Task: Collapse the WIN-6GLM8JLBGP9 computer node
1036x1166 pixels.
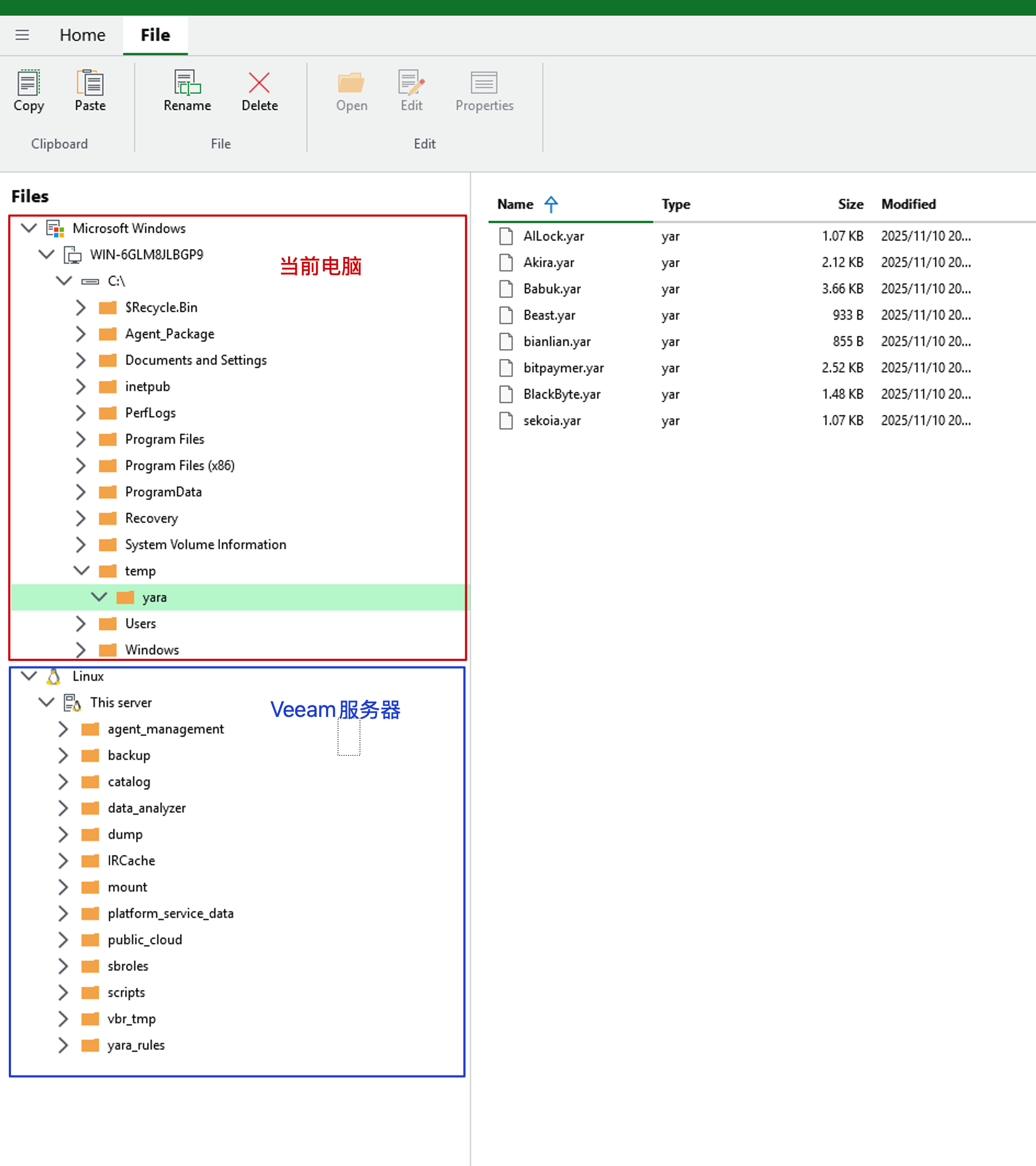Action: point(47,254)
